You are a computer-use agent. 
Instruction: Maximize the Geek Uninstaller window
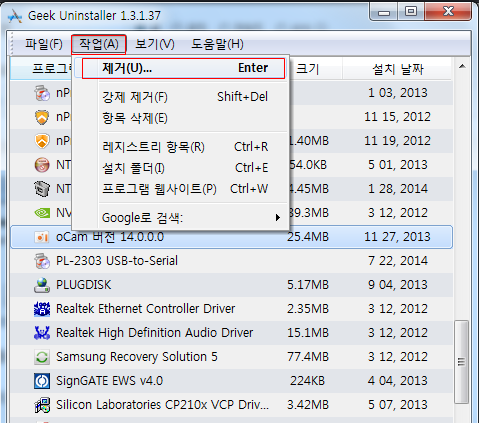click(x=411, y=12)
